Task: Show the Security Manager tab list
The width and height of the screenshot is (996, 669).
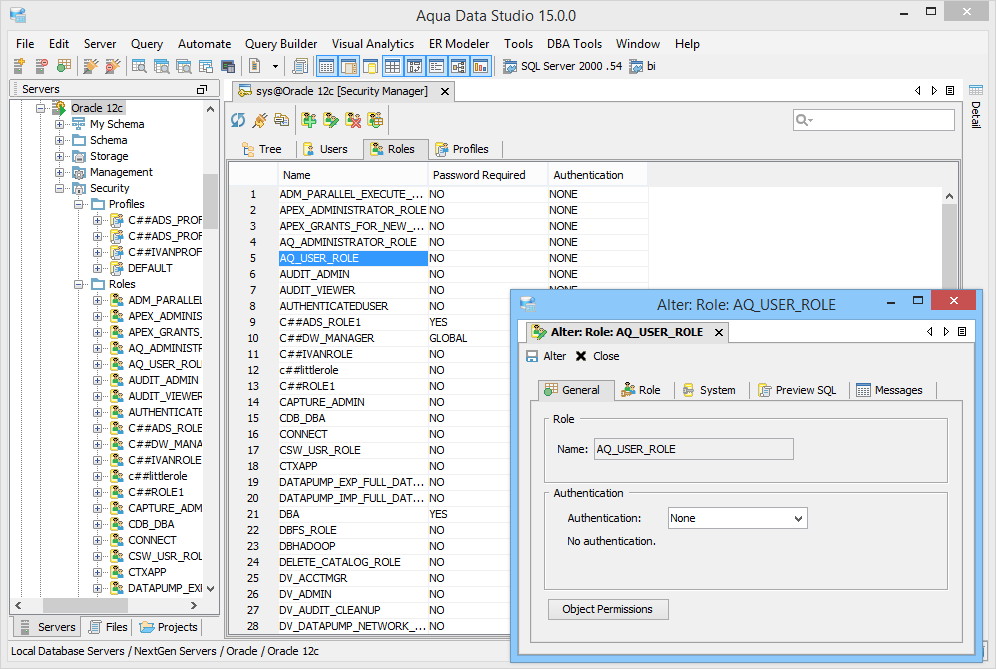Action: (x=950, y=91)
